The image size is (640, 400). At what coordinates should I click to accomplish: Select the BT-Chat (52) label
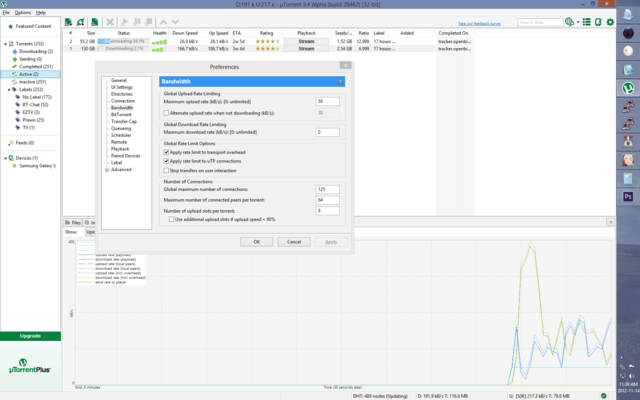point(36,105)
